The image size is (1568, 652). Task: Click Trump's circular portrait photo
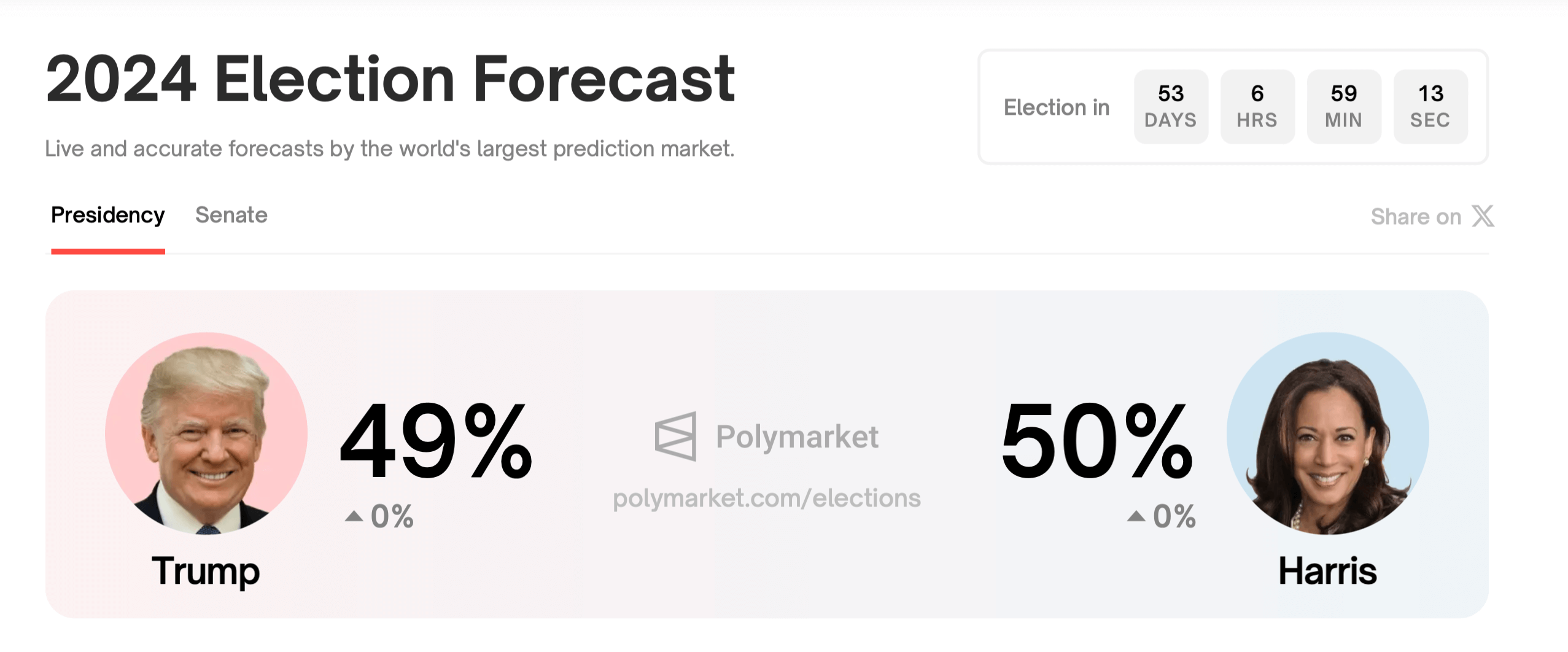click(x=206, y=433)
